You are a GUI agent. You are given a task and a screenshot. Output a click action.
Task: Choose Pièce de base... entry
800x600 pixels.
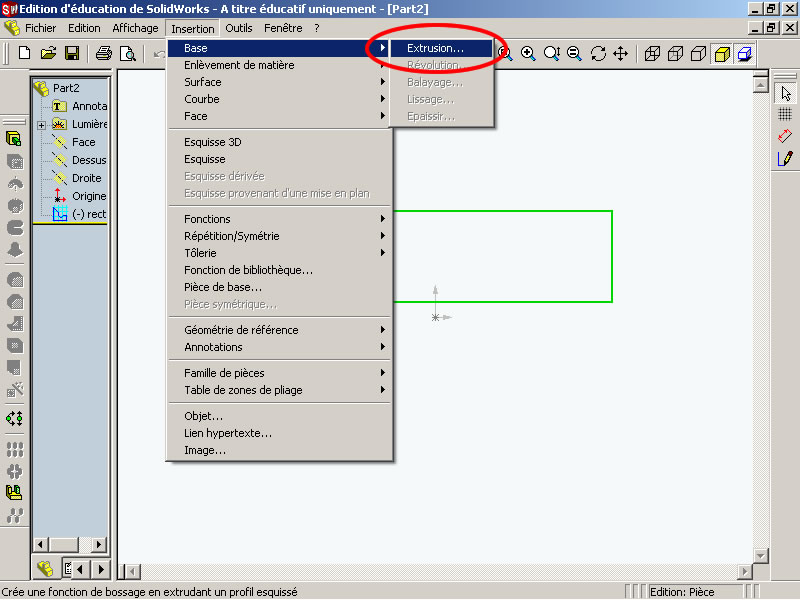click(279, 287)
